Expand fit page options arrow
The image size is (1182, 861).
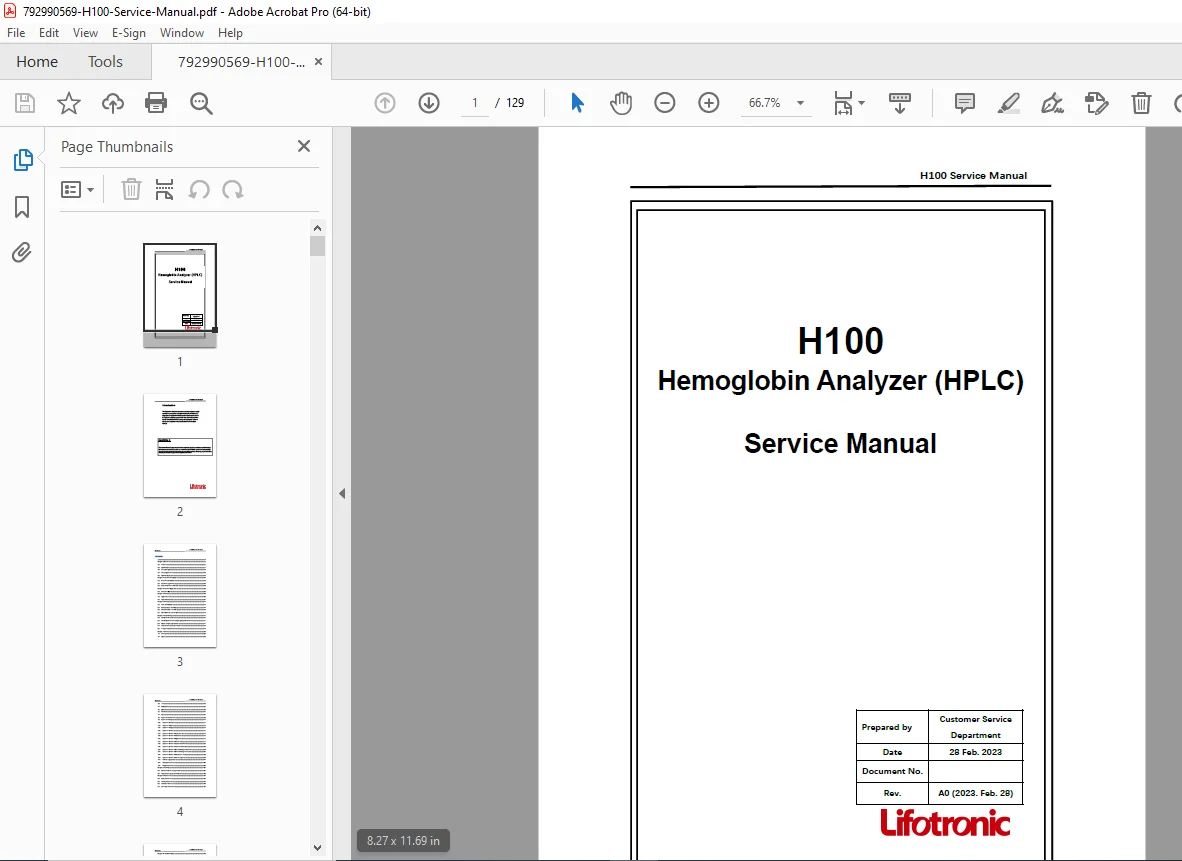pyautogui.click(x=862, y=103)
